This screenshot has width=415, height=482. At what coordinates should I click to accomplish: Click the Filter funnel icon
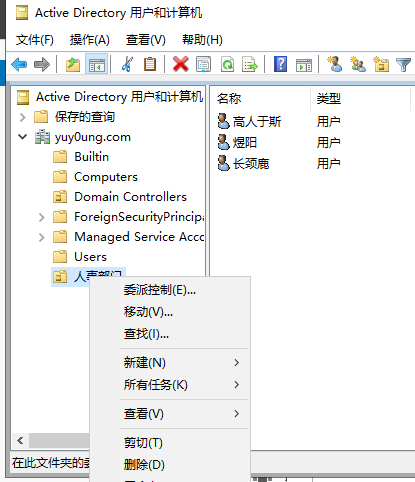point(403,65)
